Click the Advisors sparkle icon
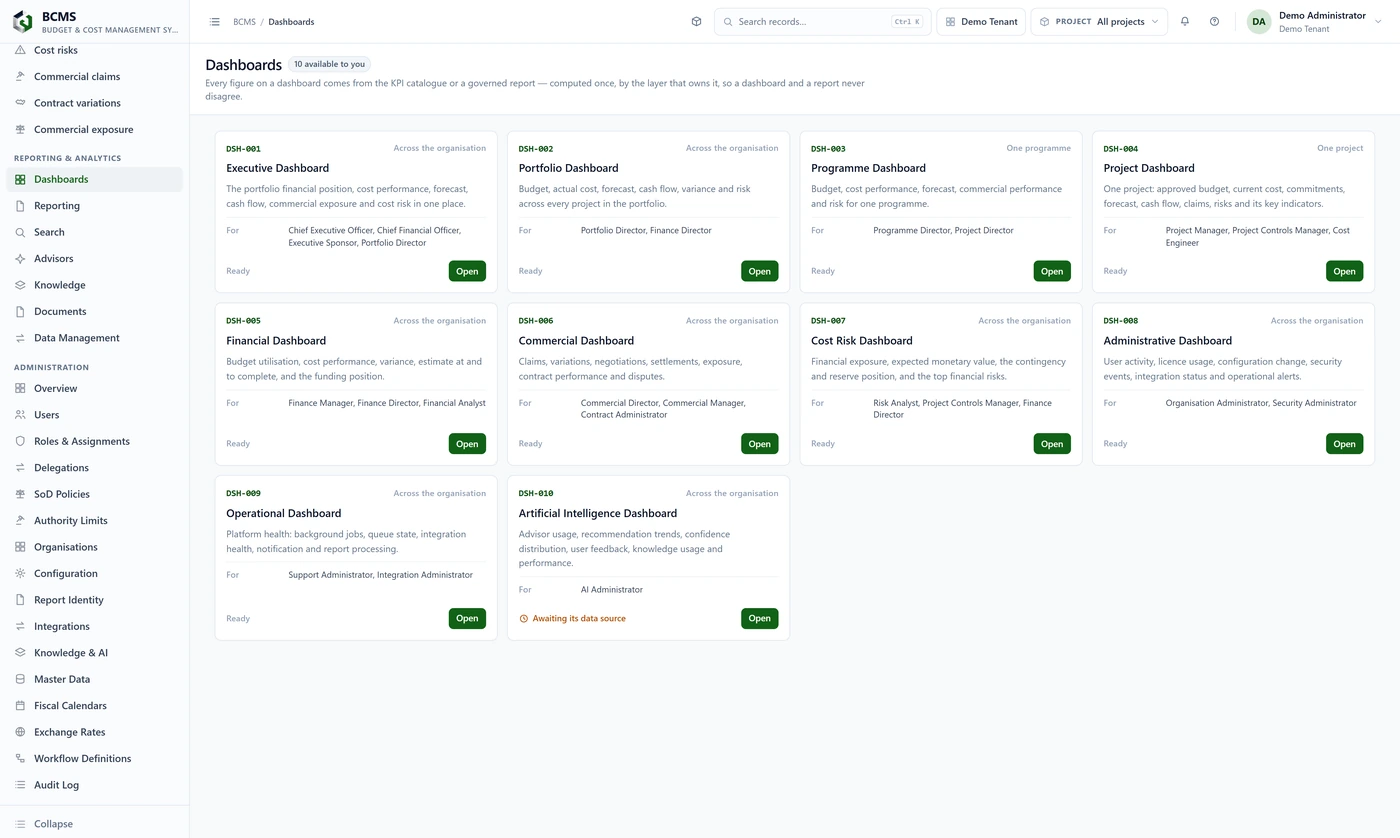Viewport: 1400px width, 838px height. [20, 258]
